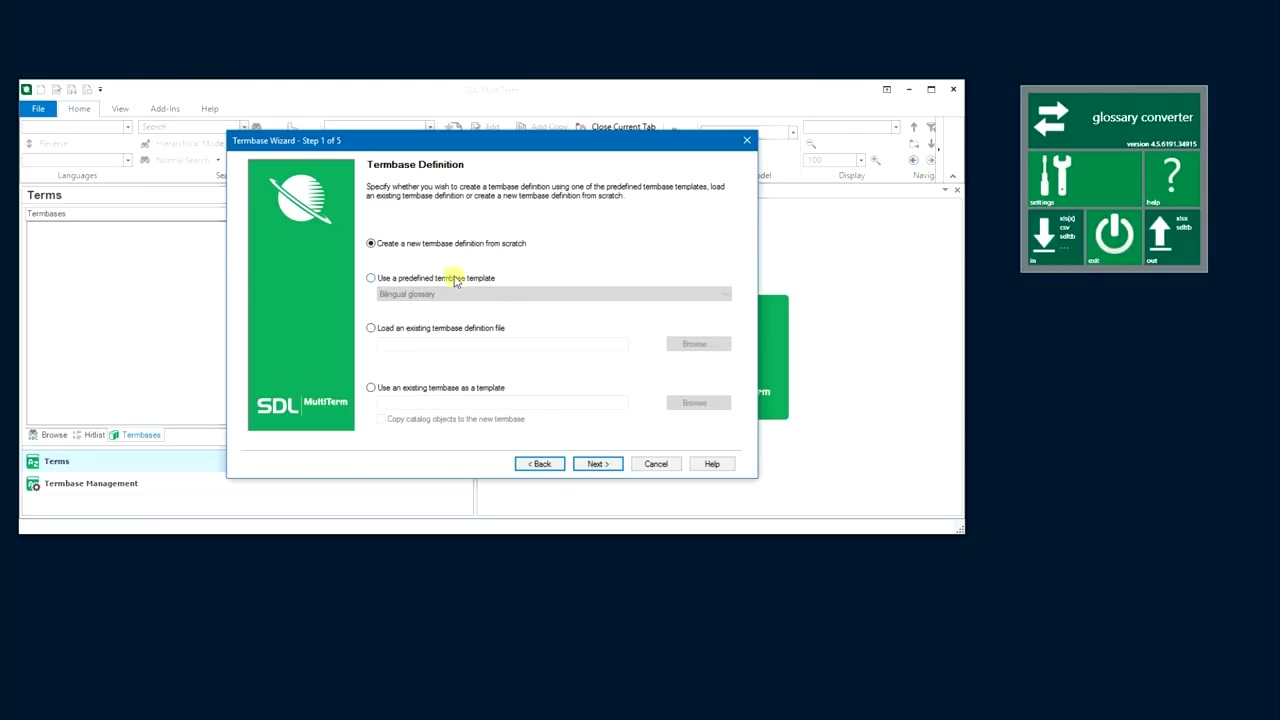1280x720 pixels.
Task: Open settings tile in glossary converter
Action: [x=1085, y=181]
